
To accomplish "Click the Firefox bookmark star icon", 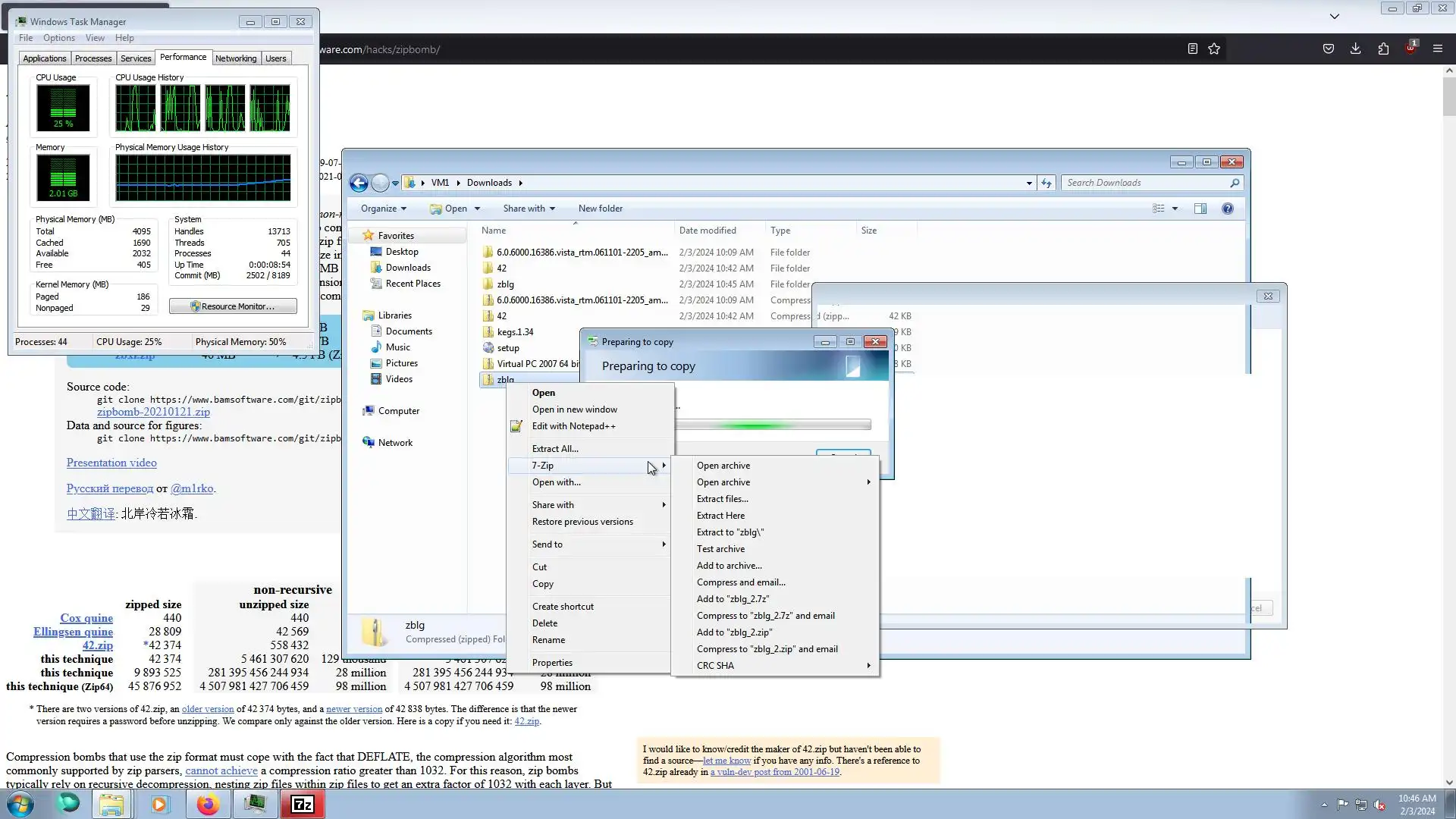I will (x=1214, y=49).
